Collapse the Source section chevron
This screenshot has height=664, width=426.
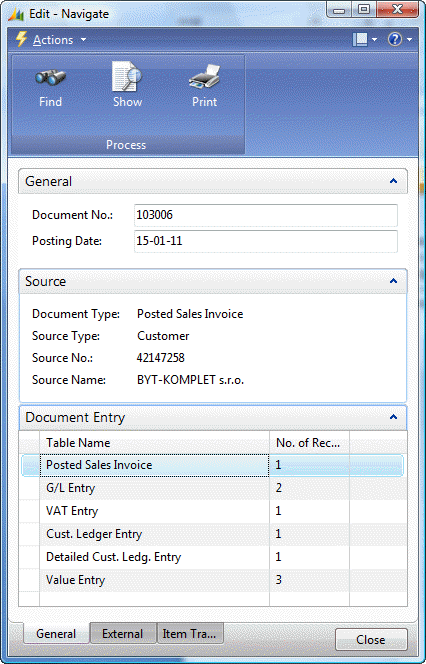pos(393,281)
